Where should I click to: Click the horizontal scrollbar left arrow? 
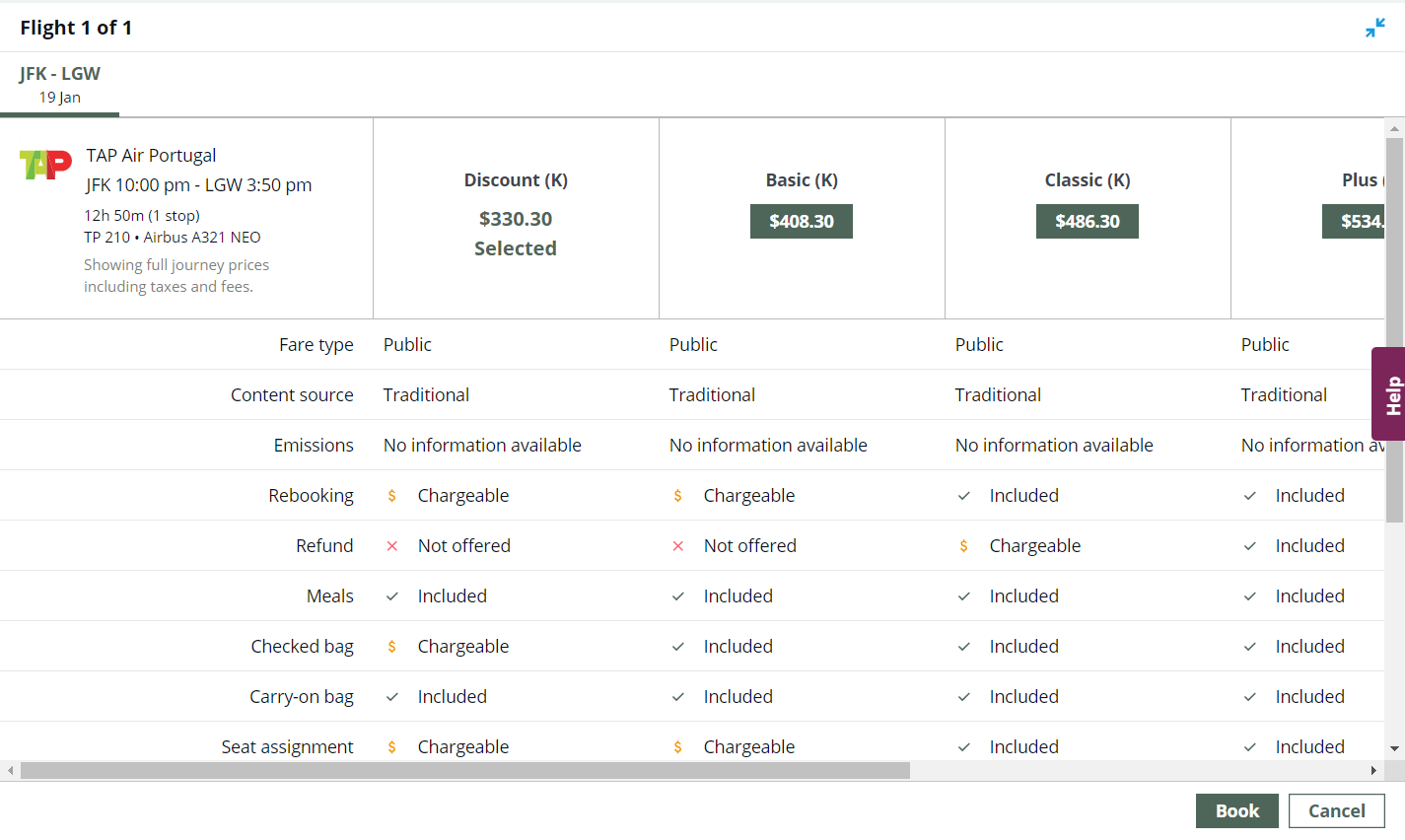tap(10, 770)
